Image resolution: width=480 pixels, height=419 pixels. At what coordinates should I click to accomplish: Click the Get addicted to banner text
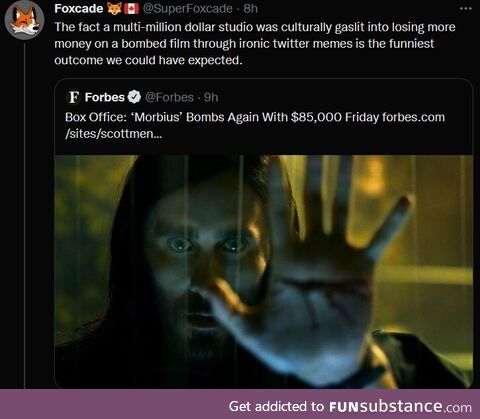click(x=276, y=406)
